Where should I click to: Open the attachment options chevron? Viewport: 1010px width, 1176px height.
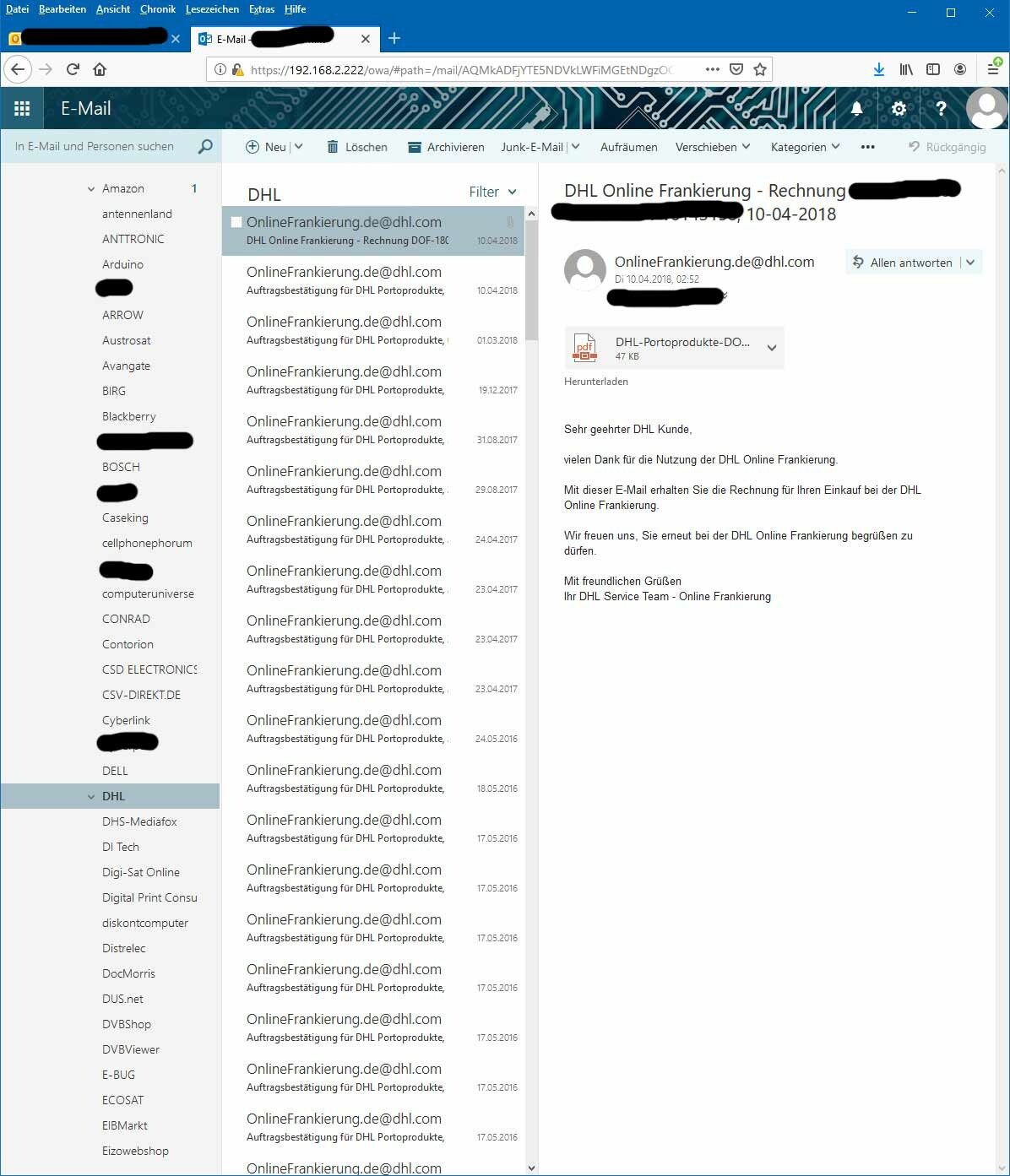pyautogui.click(x=771, y=348)
